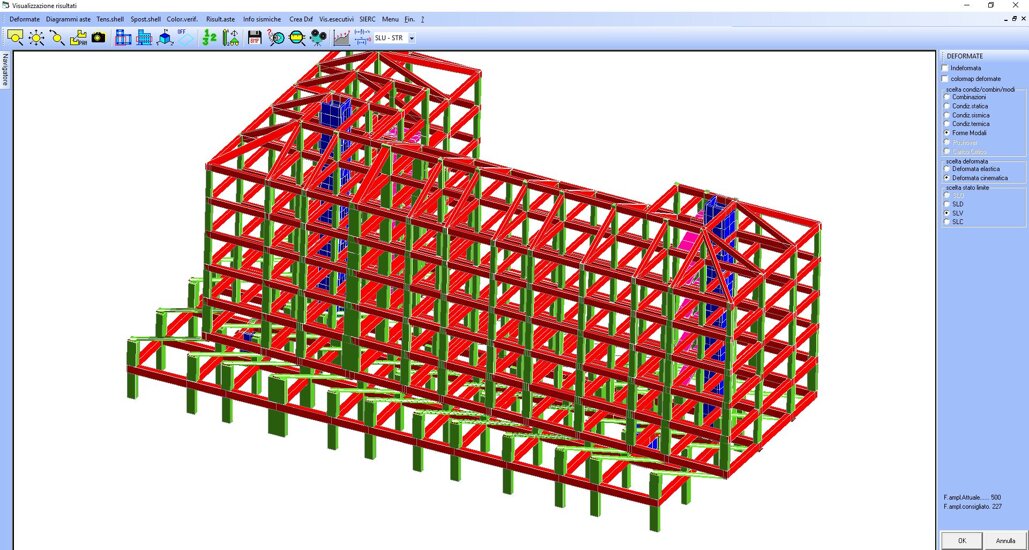Expand the Navigatore side panel
Viewport: 1029px width, 550px height.
(x=5, y=70)
